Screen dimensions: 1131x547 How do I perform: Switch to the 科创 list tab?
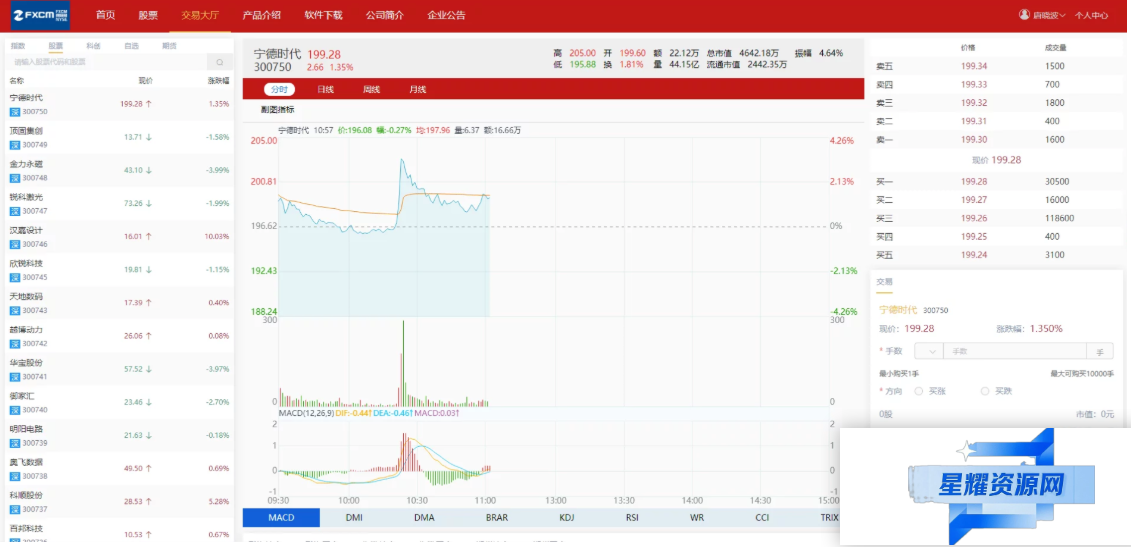[93, 45]
